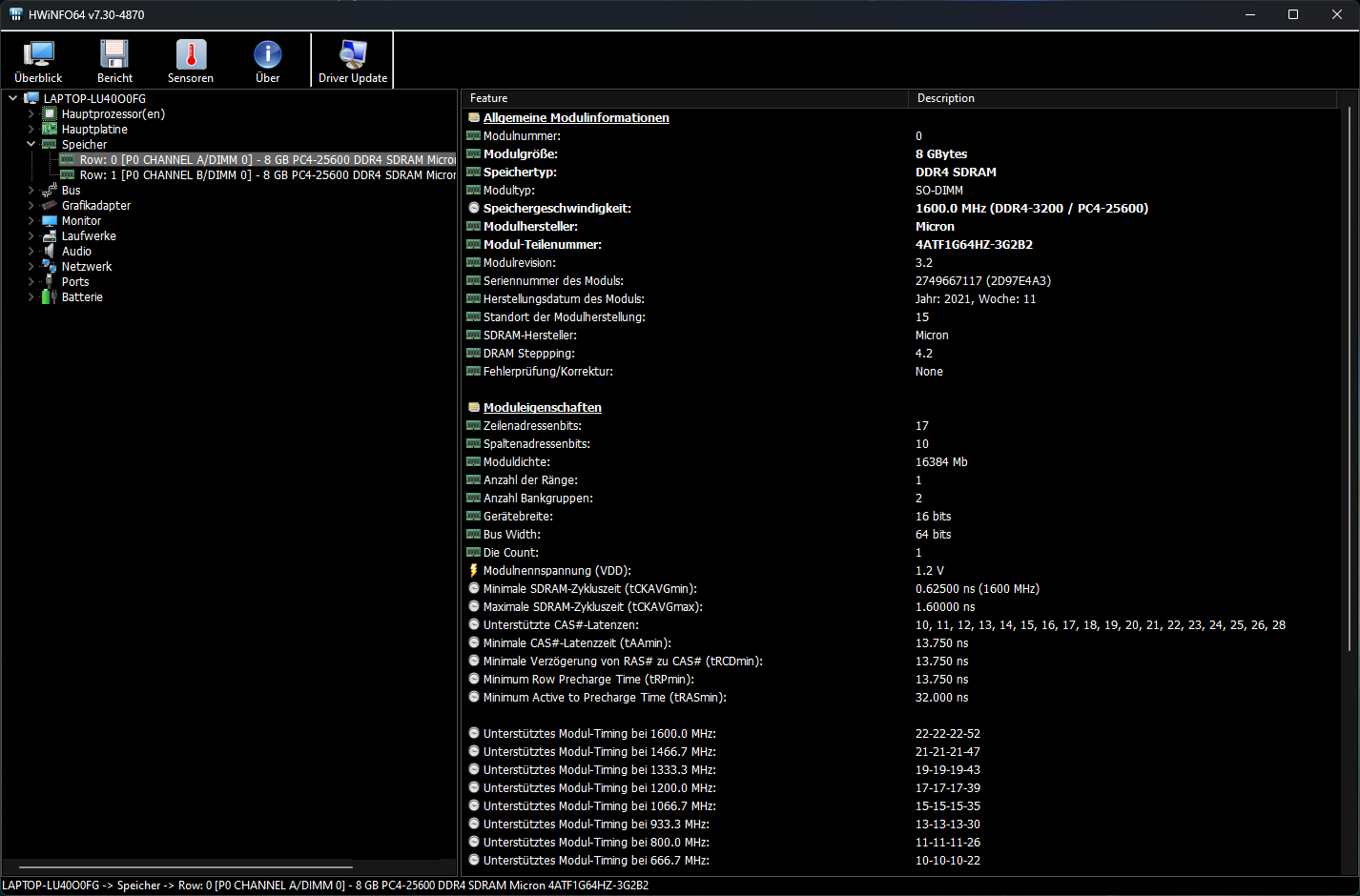This screenshot has height=896, width=1360.
Task: Expand the Netzwerk tree node
Action: point(31,266)
